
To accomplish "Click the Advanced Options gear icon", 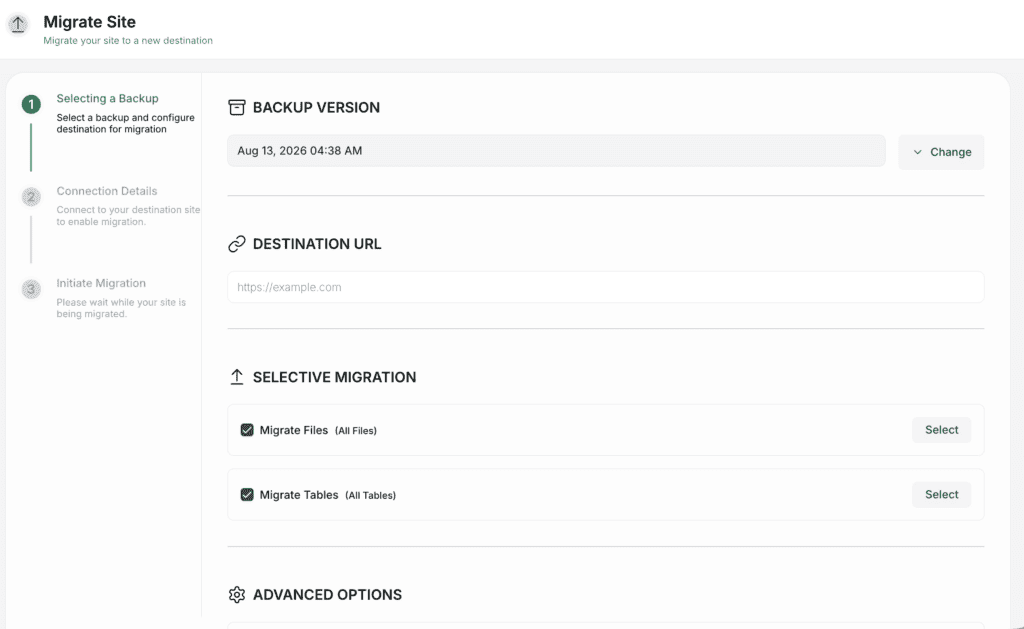I will [236, 594].
